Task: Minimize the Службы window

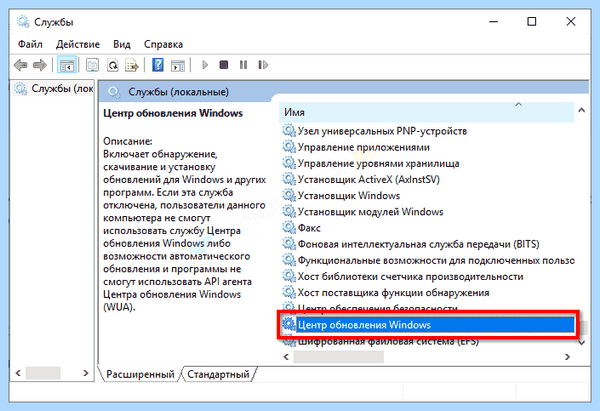Action: 494,21
